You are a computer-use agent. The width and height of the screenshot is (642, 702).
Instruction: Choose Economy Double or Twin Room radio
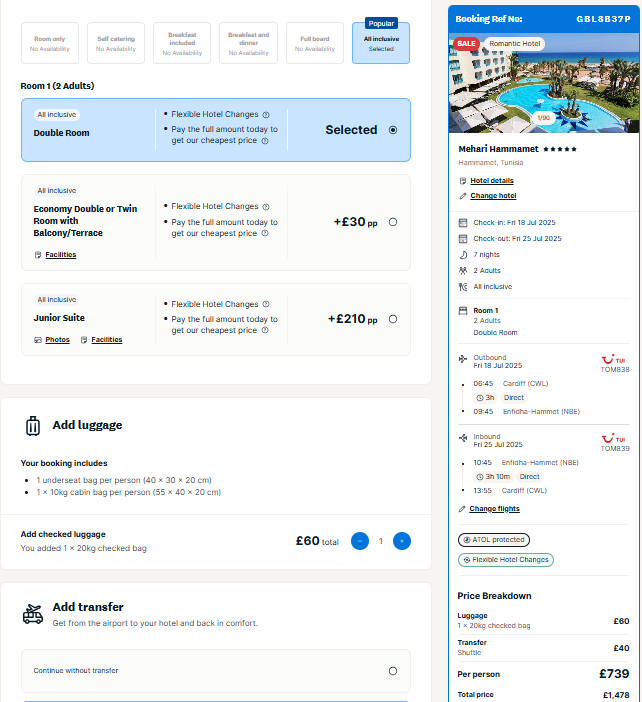click(393, 222)
